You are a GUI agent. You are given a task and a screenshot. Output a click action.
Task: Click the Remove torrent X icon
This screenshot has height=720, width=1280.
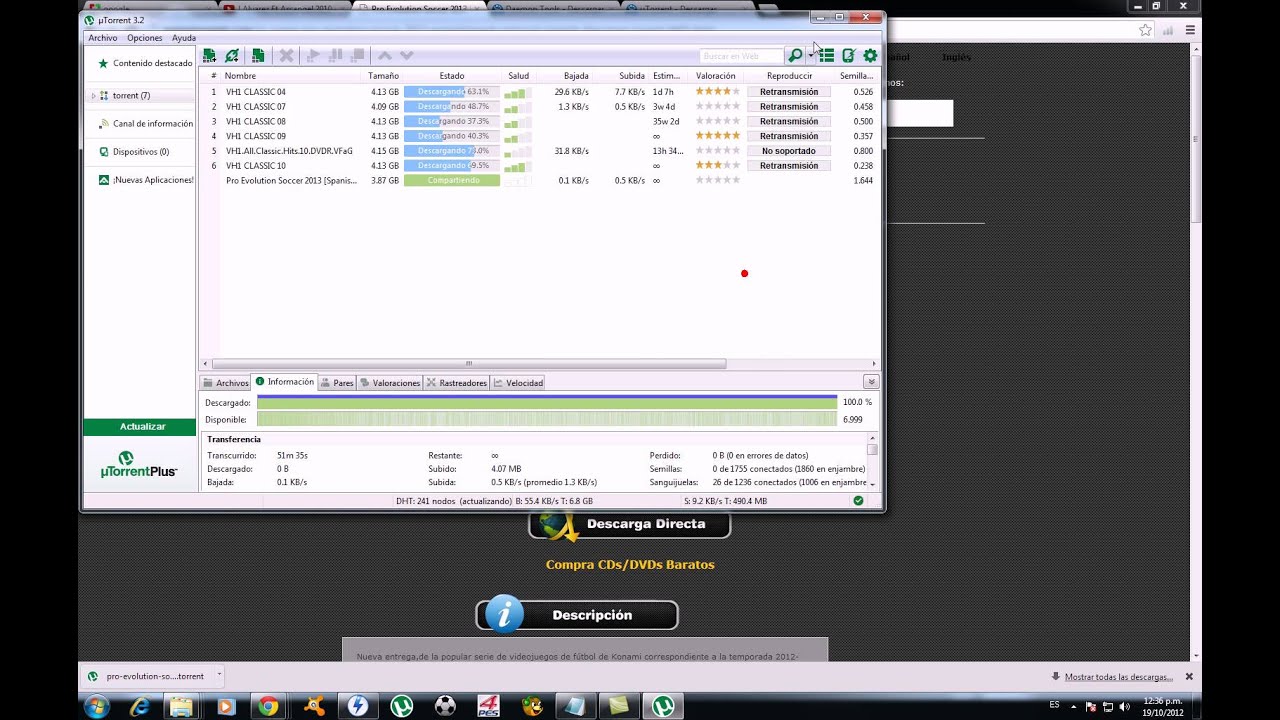point(286,56)
